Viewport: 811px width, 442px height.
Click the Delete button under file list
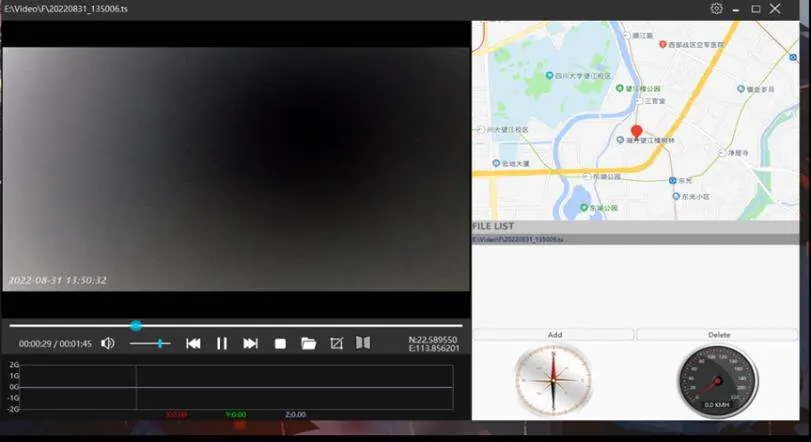(x=717, y=334)
